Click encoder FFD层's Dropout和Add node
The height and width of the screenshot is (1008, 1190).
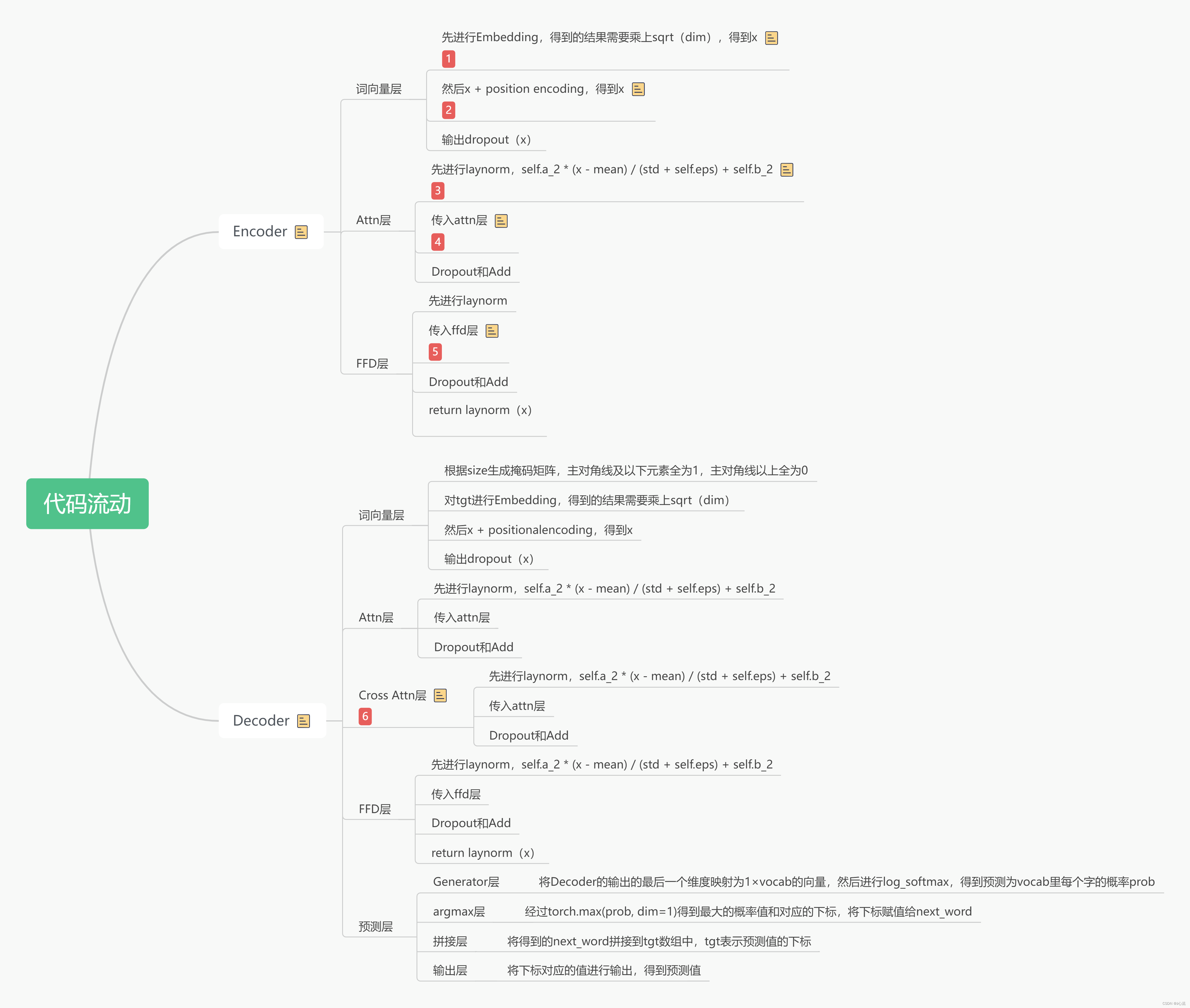click(x=468, y=382)
